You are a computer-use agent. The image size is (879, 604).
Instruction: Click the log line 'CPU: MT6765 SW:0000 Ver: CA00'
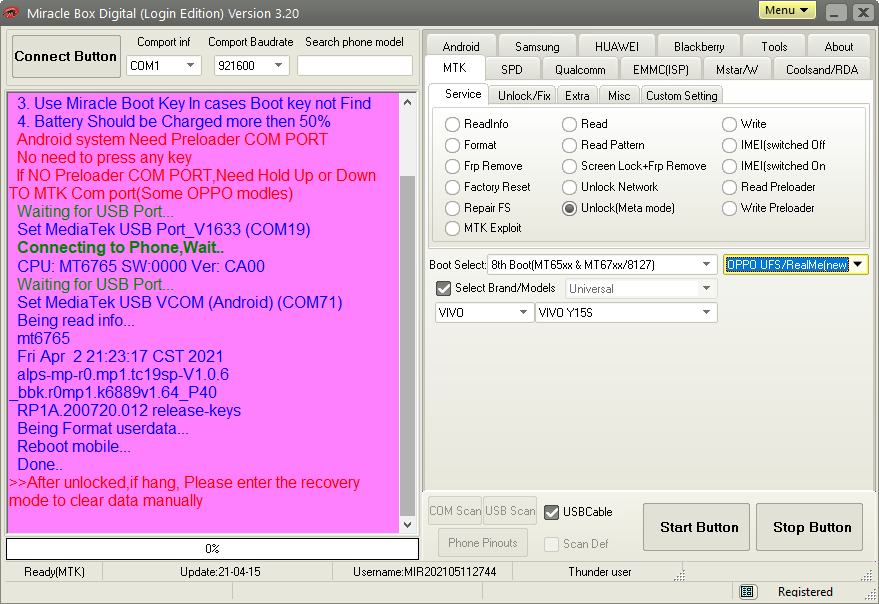coord(141,266)
